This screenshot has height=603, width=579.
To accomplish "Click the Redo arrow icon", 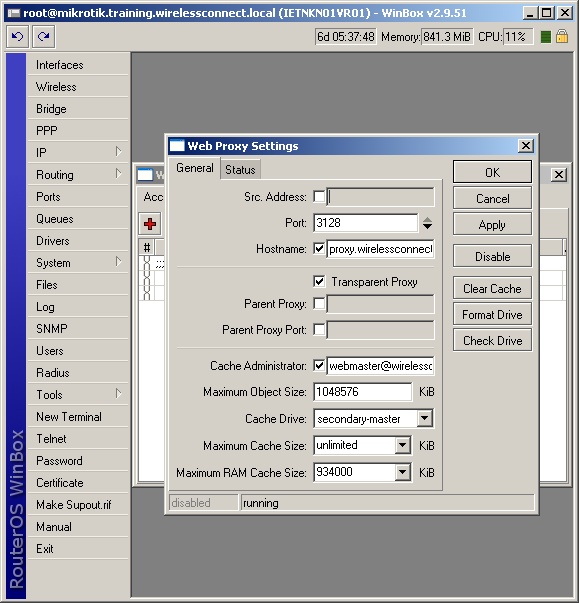I will (x=43, y=37).
